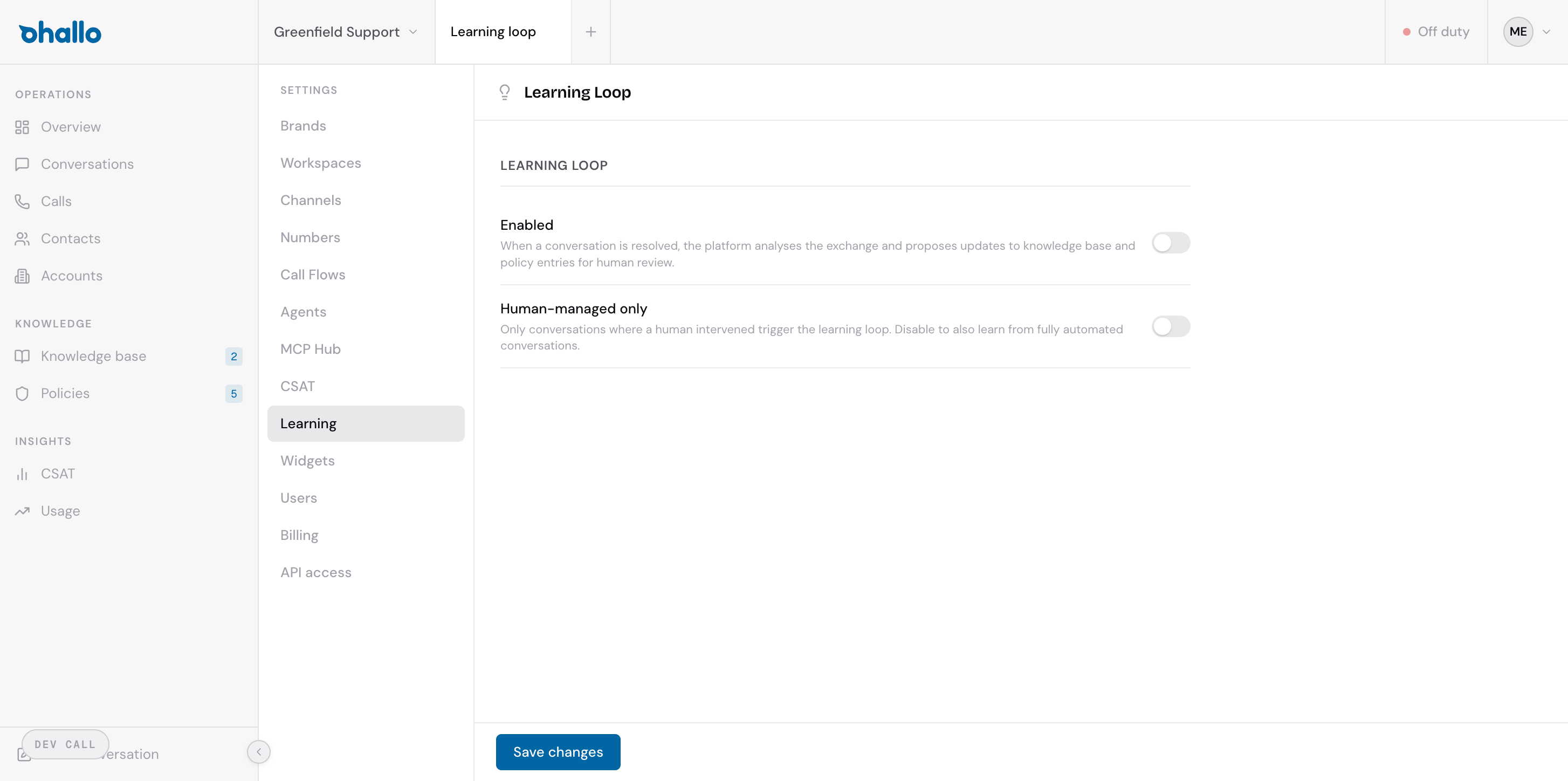This screenshot has width=1568, height=781.
Task: Click the LEARNING LOOP section header
Action: 553,166
